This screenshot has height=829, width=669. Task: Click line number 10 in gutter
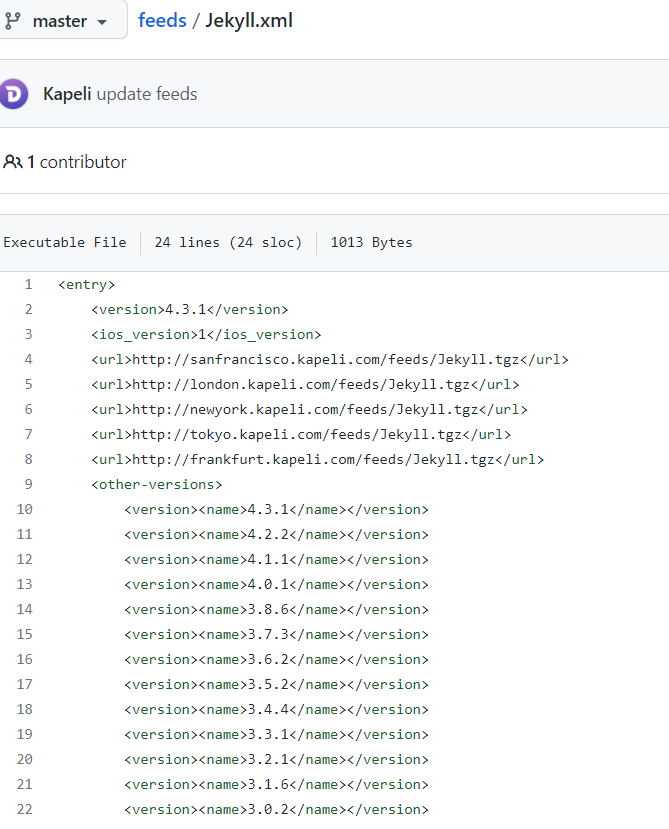coord(25,510)
